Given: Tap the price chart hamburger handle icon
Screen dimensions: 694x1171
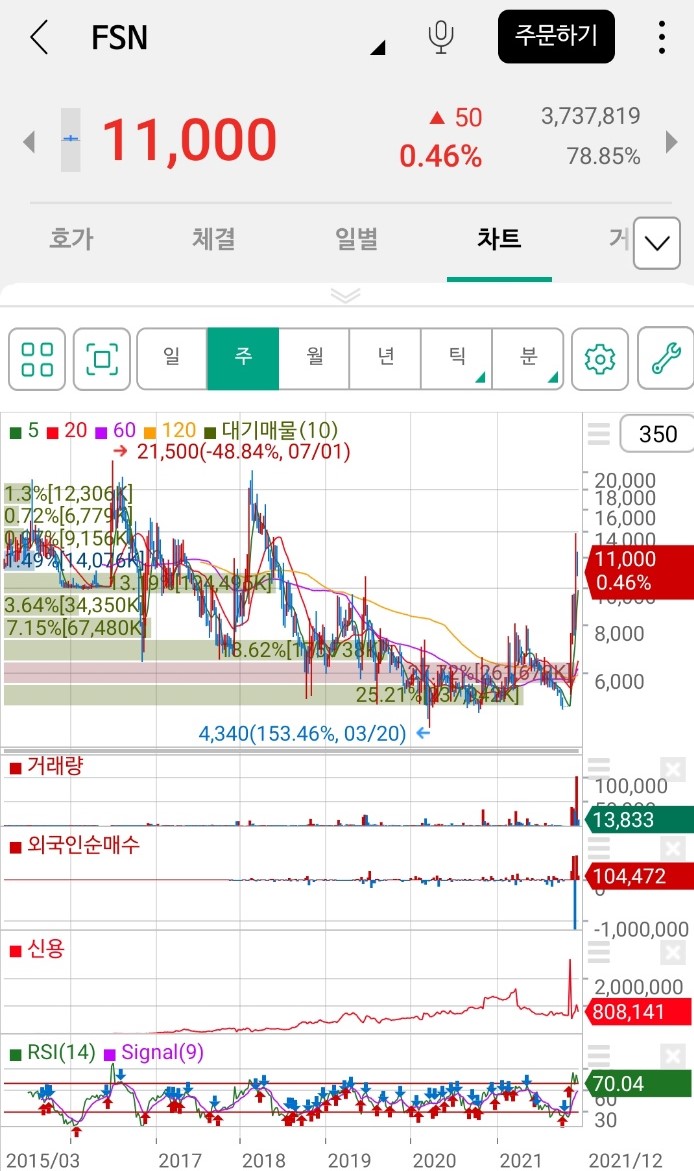Looking at the screenshot, I should 599,434.
